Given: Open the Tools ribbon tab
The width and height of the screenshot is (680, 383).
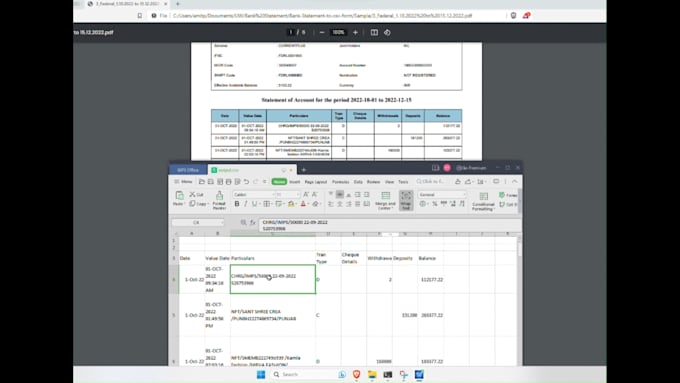Looking at the screenshot, I should [403, 182].
